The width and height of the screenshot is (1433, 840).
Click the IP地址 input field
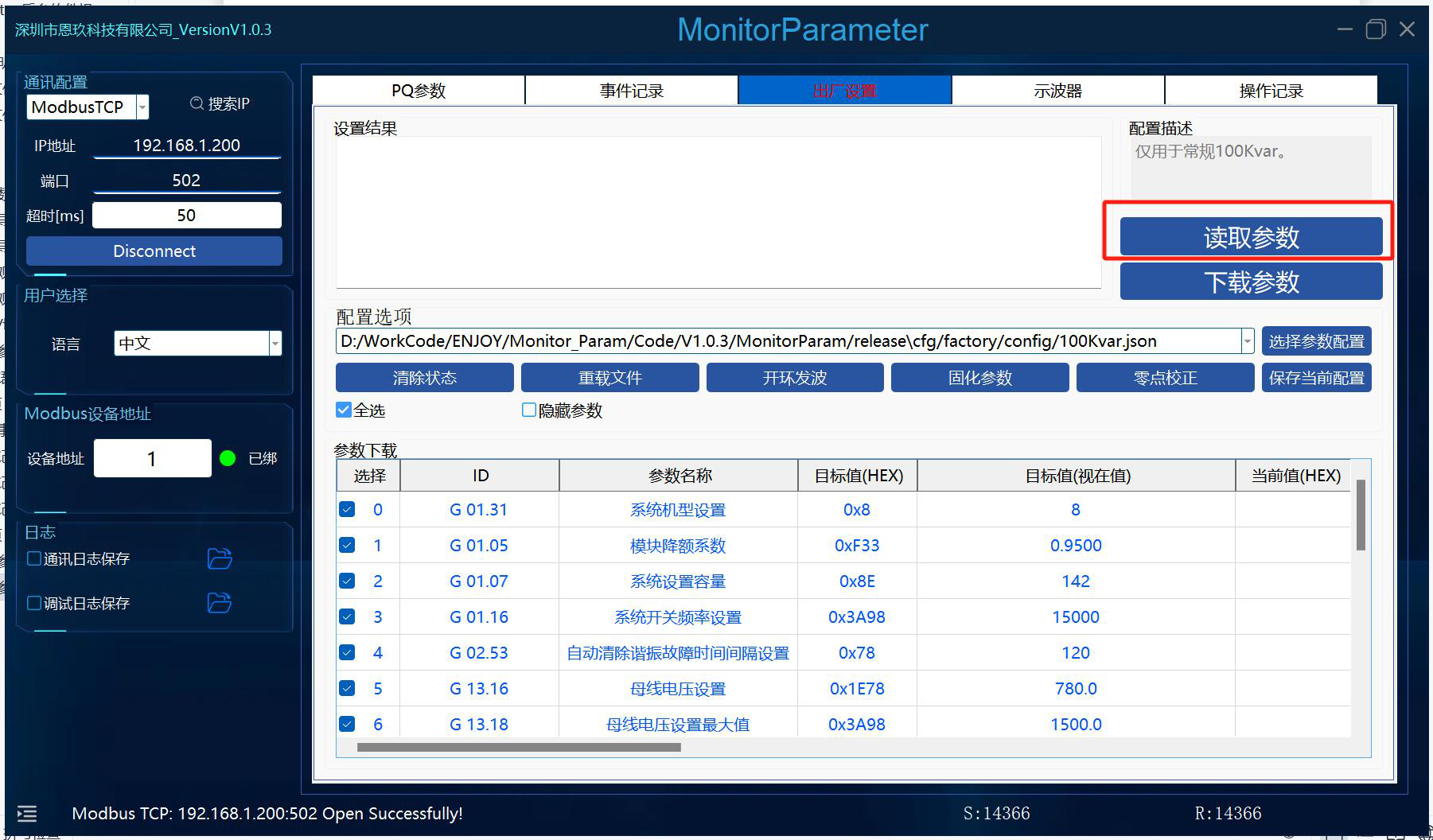coord(187,146)
